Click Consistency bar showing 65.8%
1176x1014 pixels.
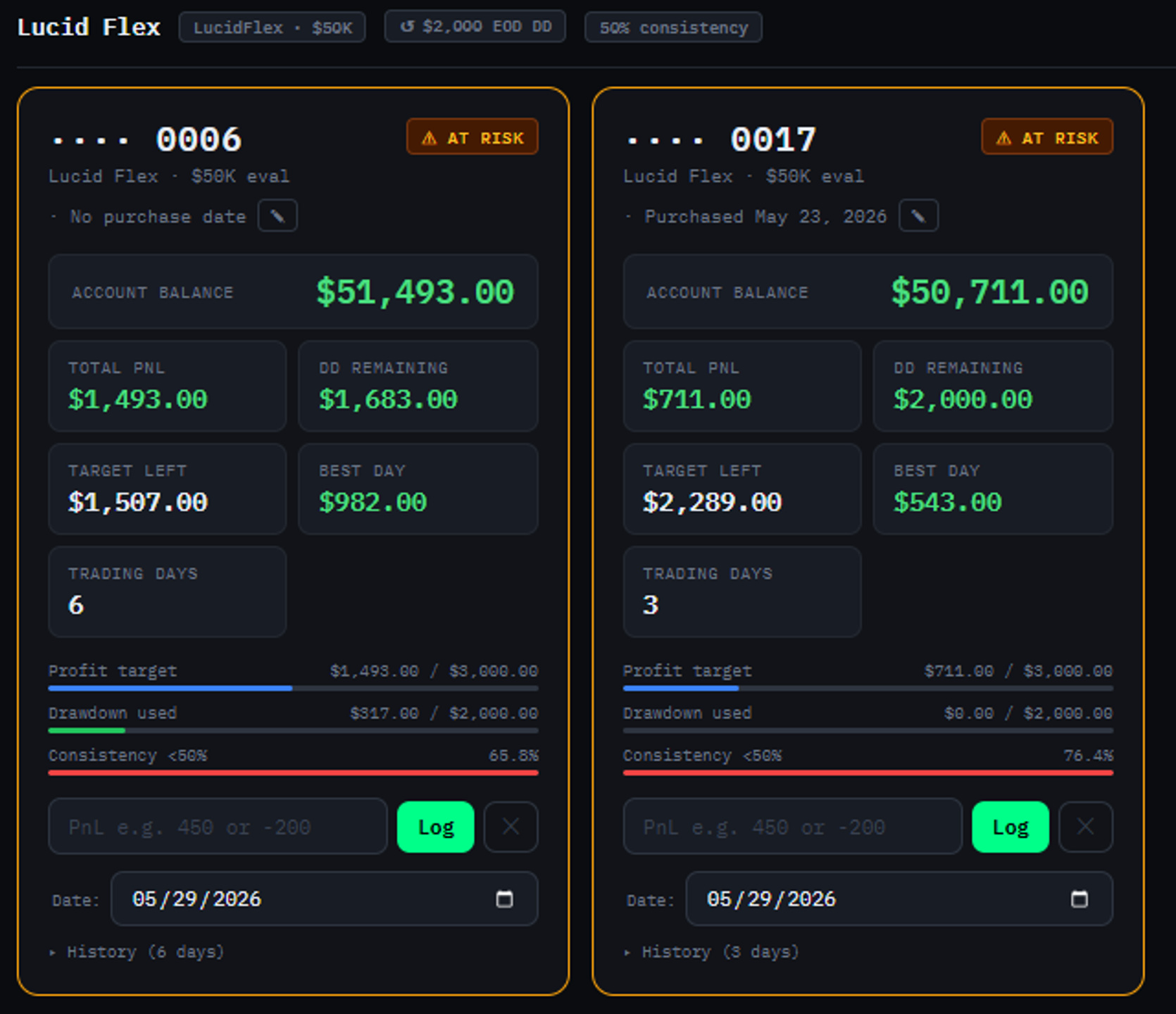point(293,772)
